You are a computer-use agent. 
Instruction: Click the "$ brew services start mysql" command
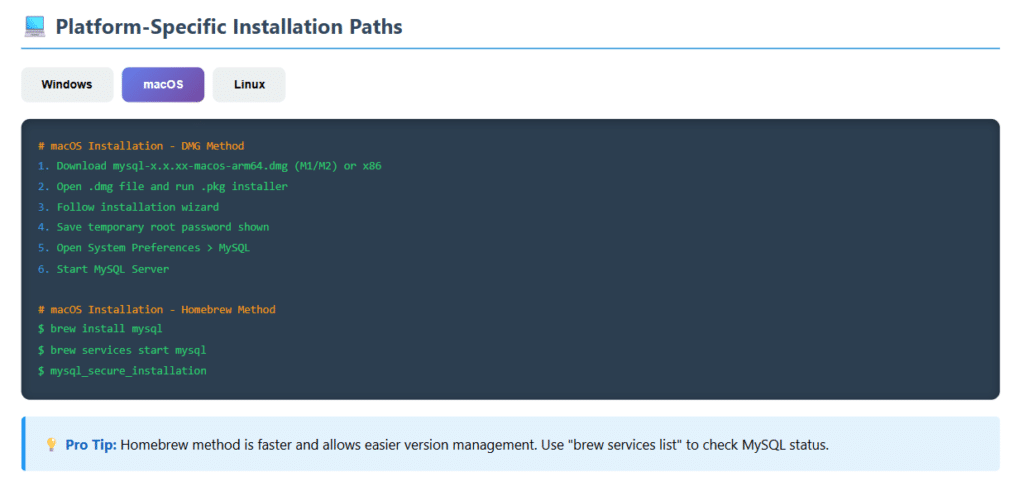tap(122, 350)
